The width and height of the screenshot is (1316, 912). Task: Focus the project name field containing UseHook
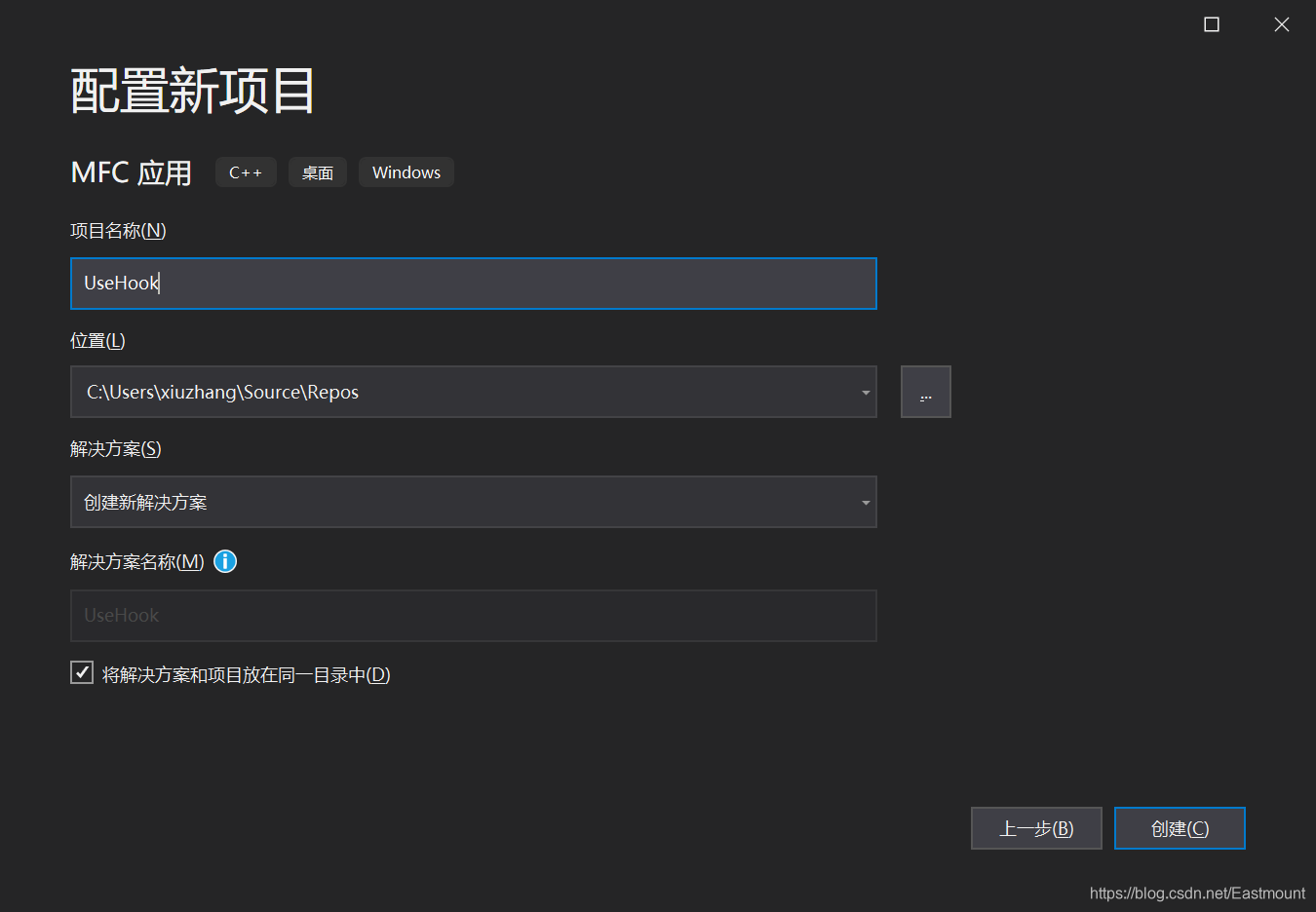(x=474, y=284)
